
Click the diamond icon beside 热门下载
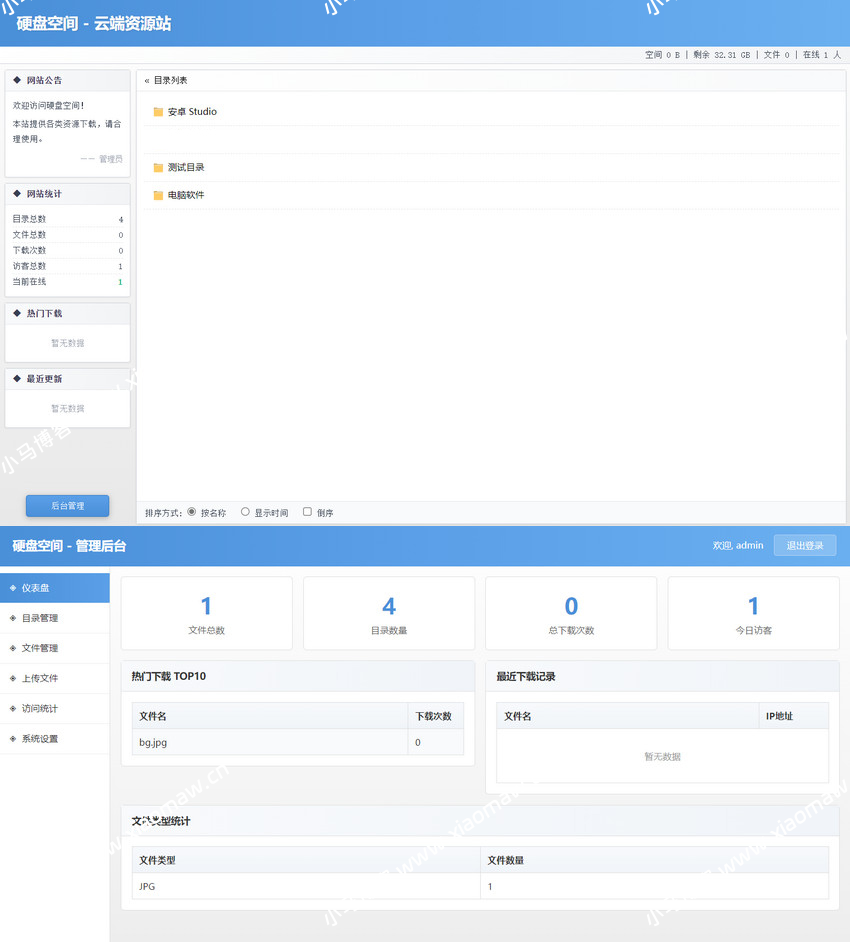click(x=17, y=313)
